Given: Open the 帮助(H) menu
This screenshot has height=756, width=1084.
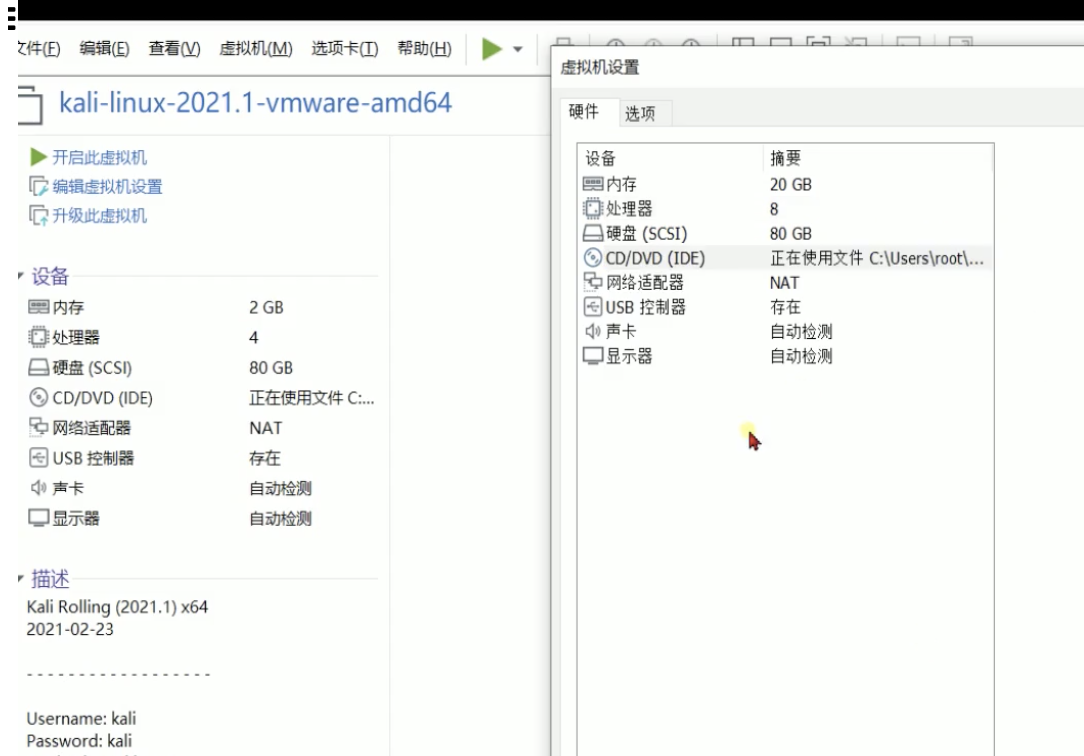Looking at the screenshot, I should pos(424,48).
